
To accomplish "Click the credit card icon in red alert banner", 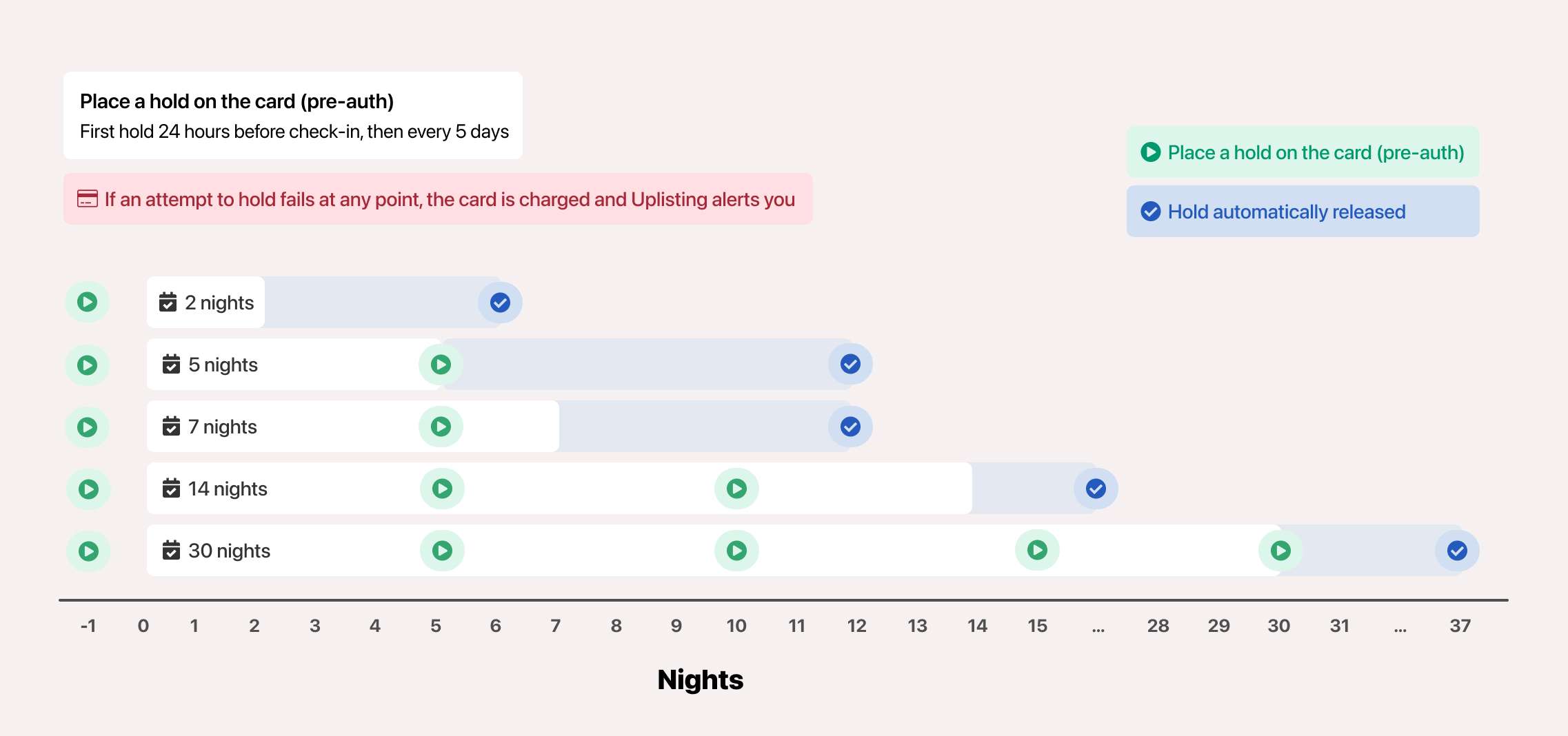I will [x=87, y=199].
